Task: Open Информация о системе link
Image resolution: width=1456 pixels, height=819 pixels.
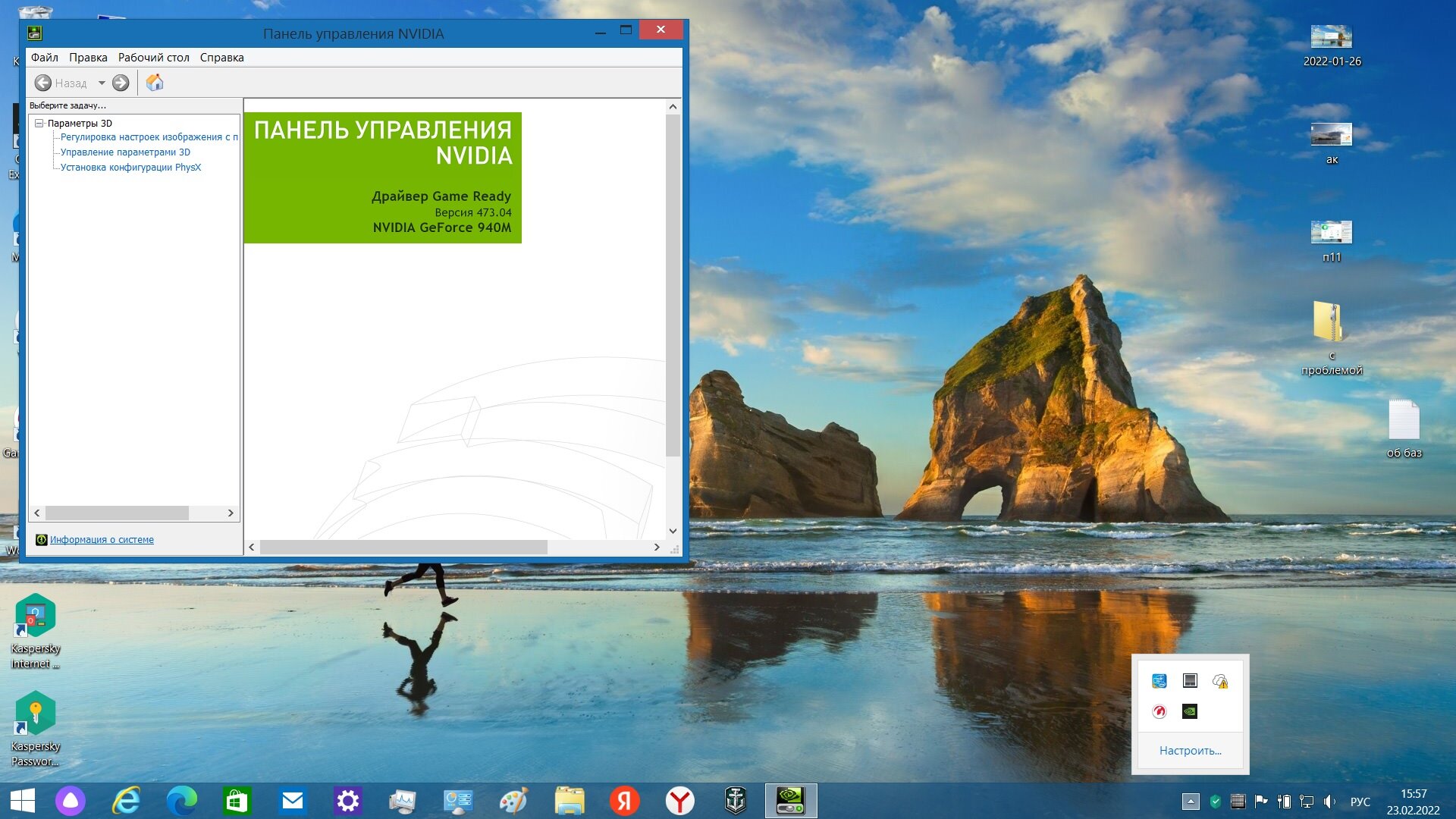Action: coord(102,540)
